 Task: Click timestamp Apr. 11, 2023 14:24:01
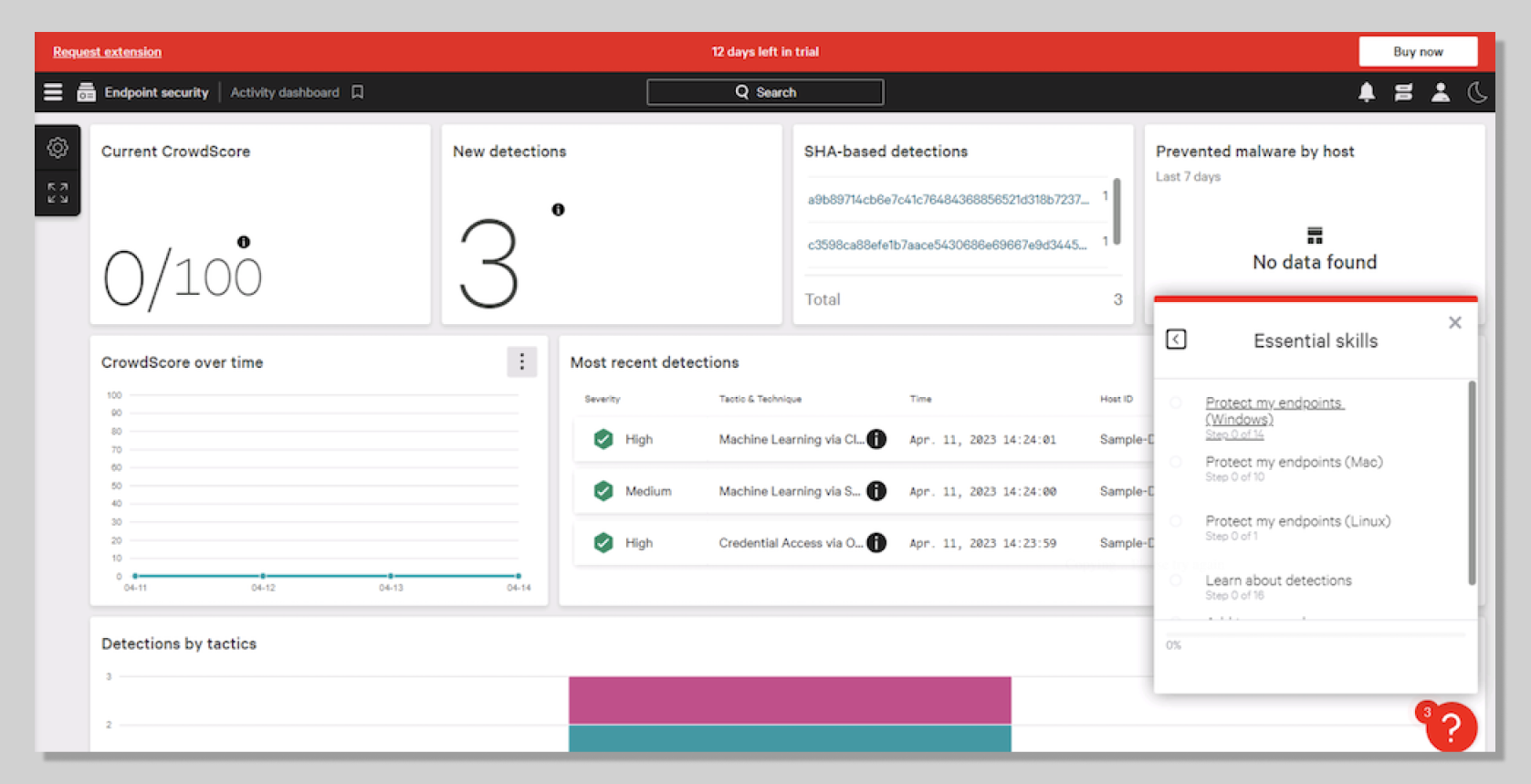982,439
